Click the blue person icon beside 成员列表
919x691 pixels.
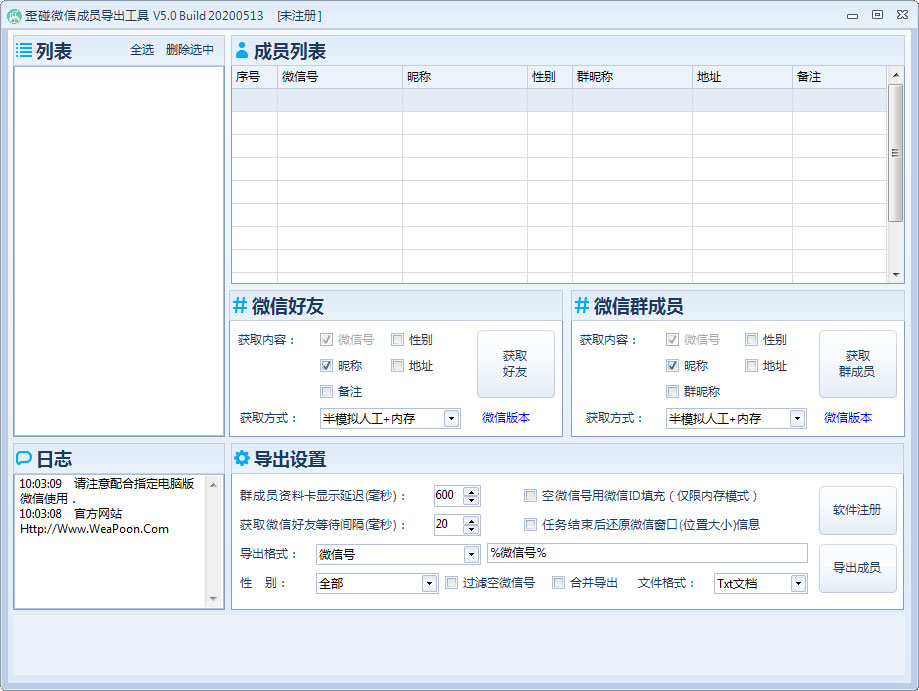242,50
